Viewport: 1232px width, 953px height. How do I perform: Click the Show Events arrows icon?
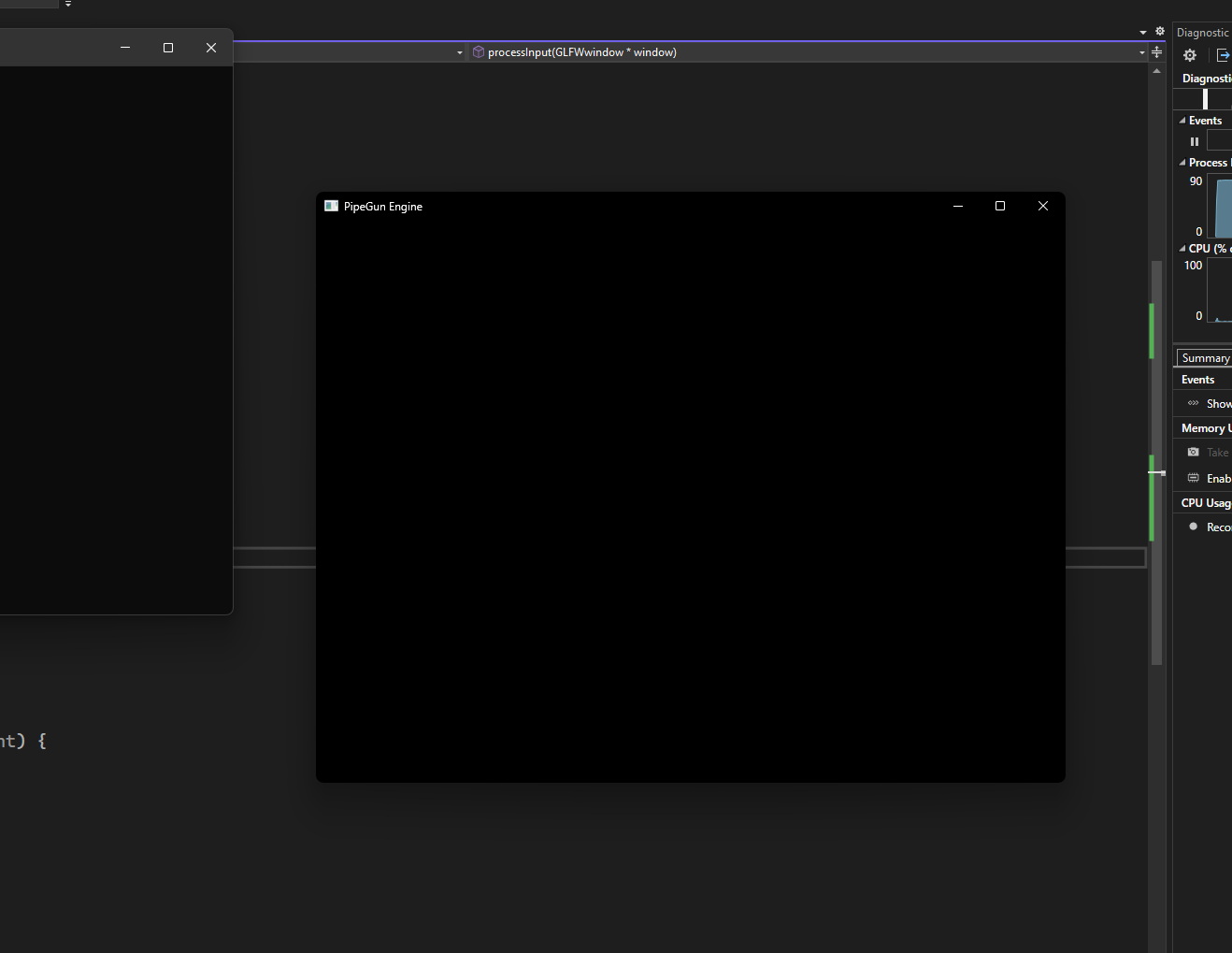click(1193, 403)
